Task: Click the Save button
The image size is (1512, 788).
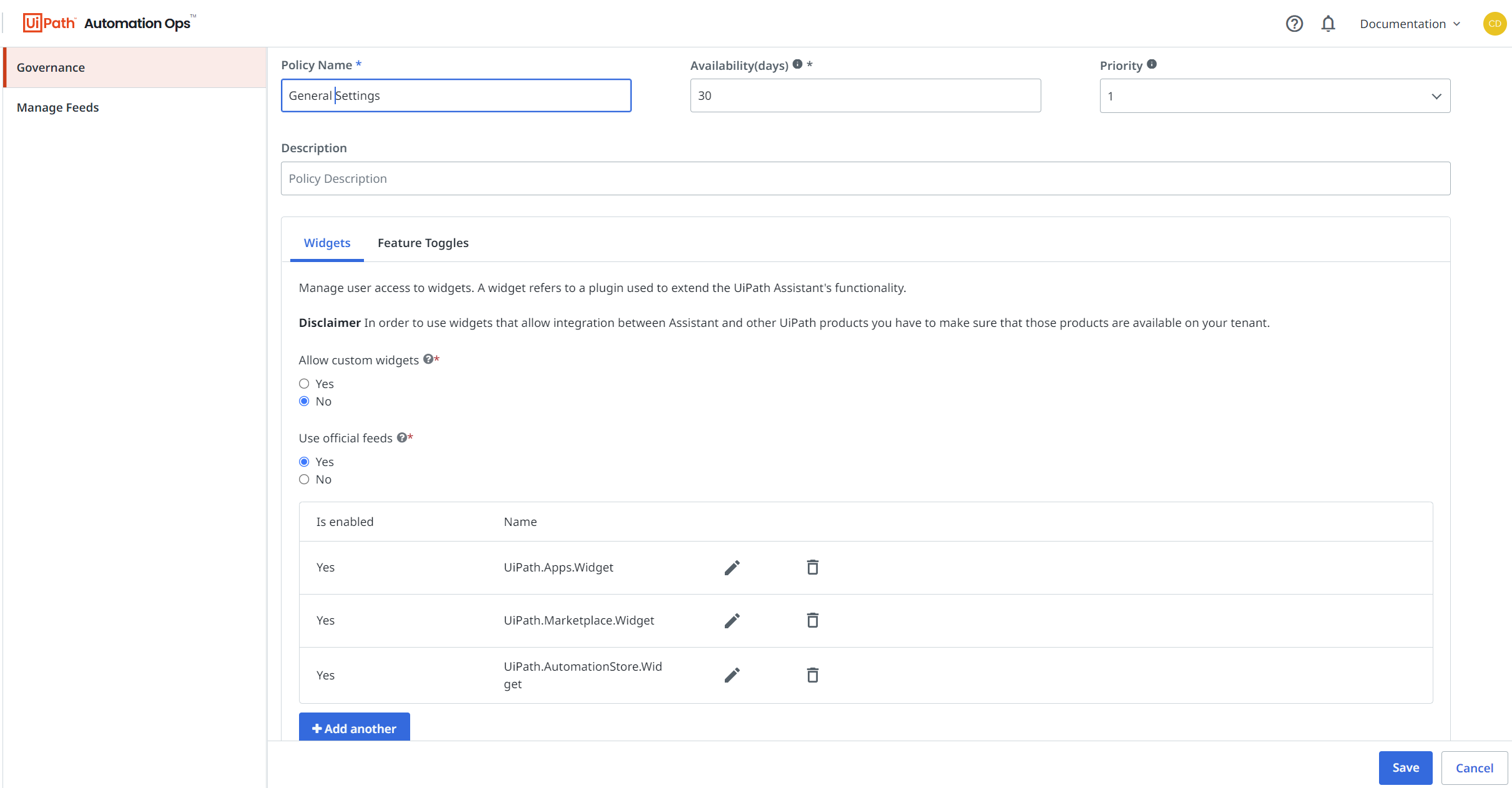Action: point(1405,767)
